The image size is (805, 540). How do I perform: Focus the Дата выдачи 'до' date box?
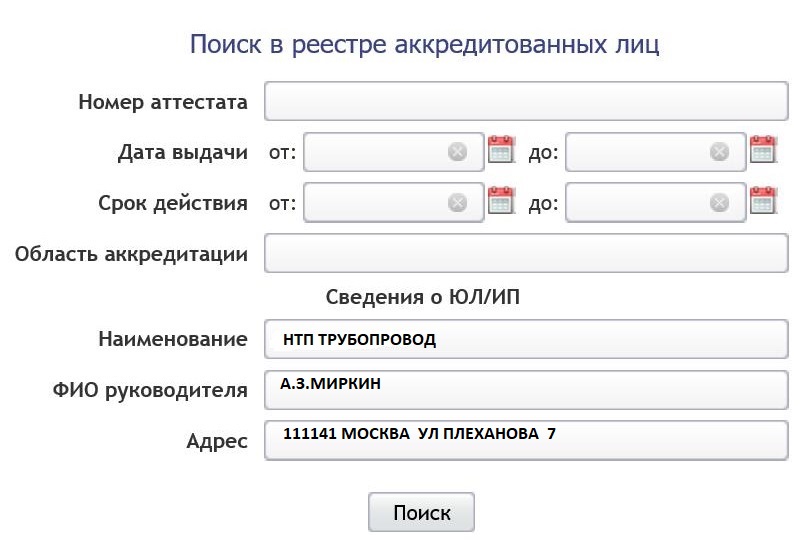(x=656, y=152)
